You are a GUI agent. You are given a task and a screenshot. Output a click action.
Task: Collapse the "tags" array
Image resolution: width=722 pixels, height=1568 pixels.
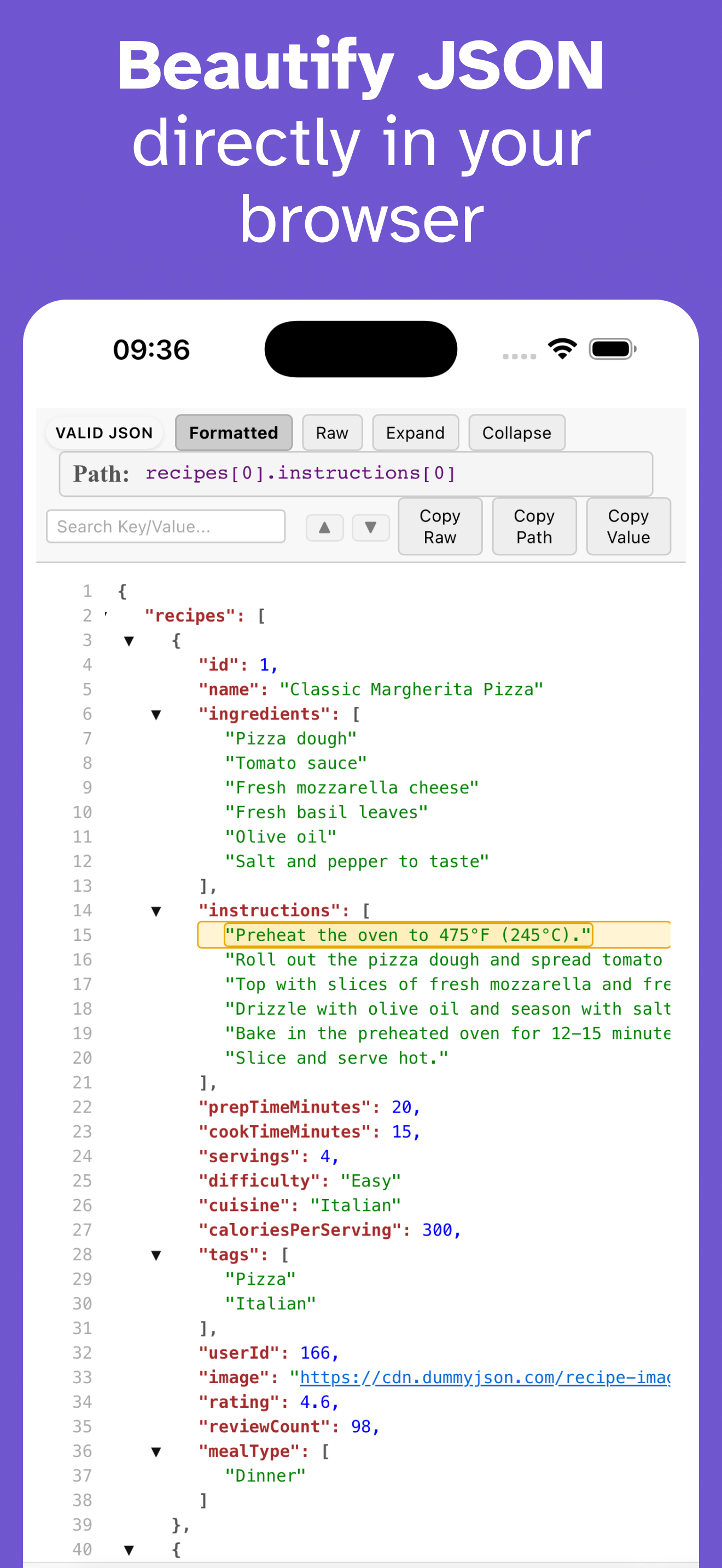156,1255
